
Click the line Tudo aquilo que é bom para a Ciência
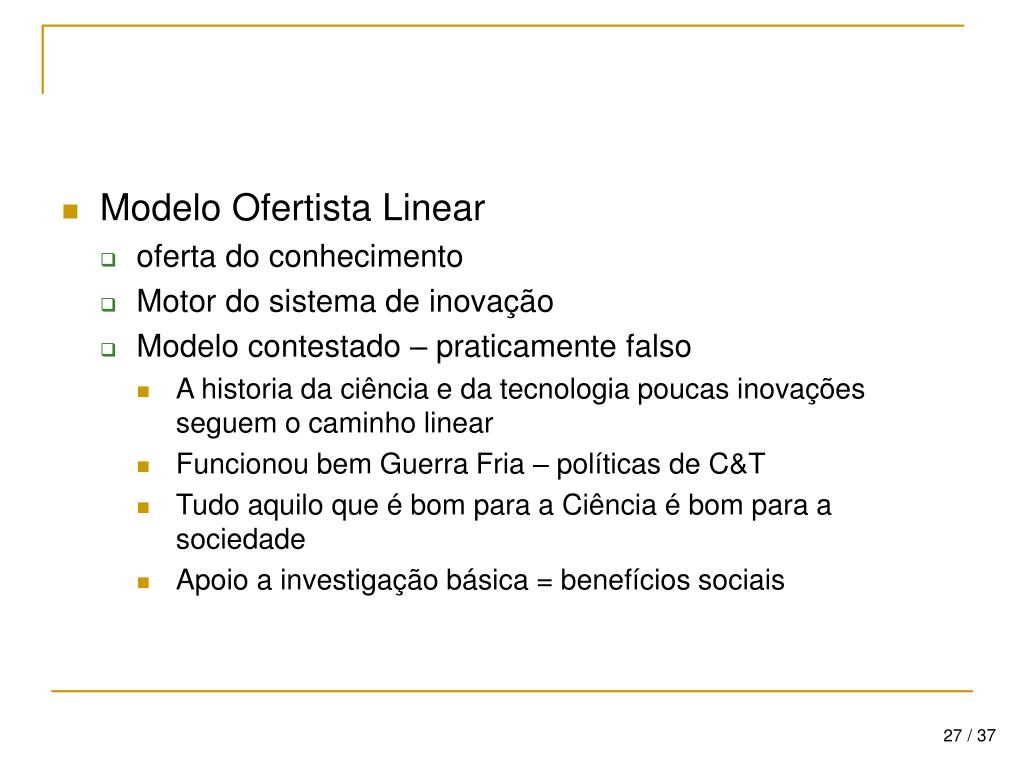(503, 505)
